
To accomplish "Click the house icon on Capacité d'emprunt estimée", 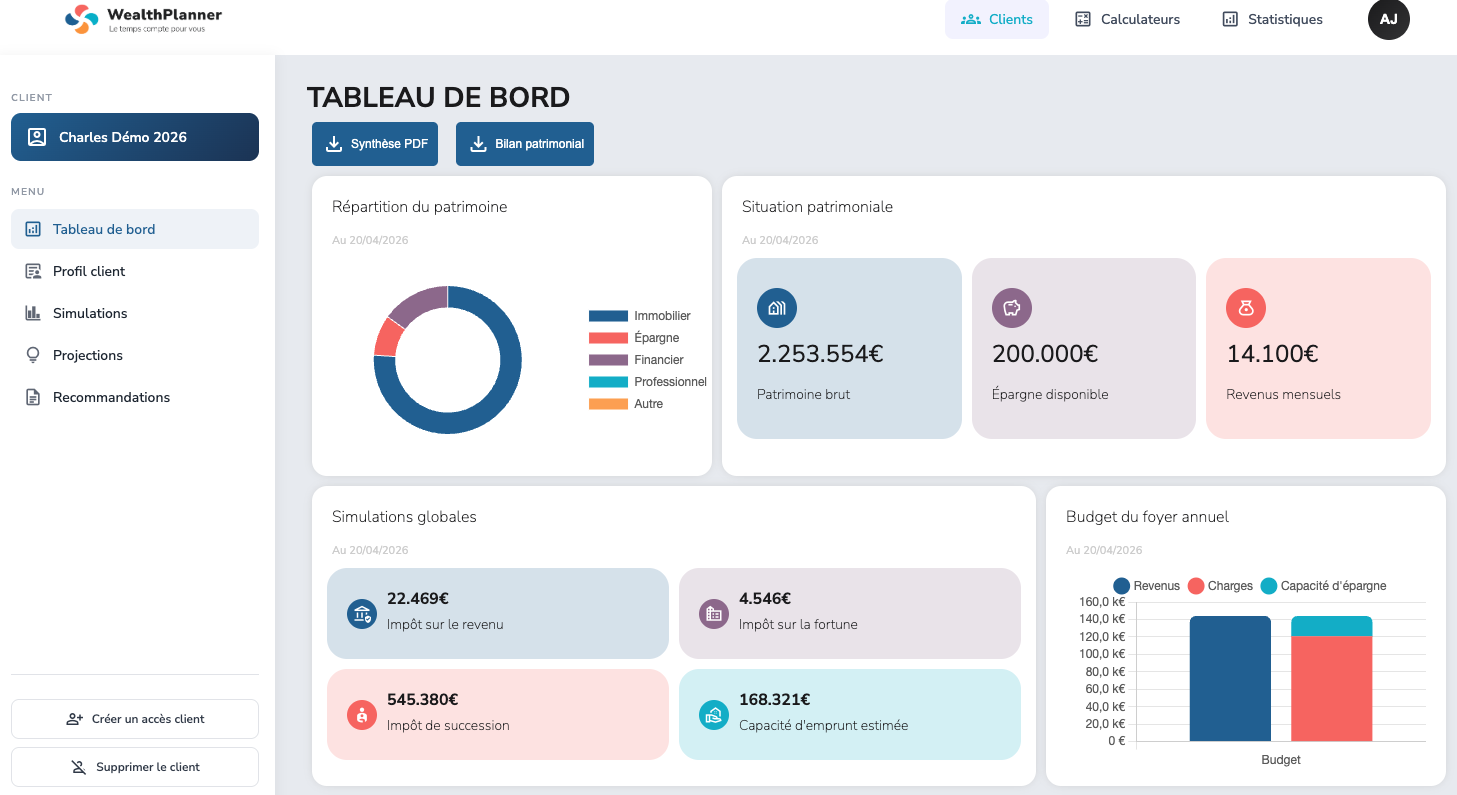I will [x=713, y=714].
